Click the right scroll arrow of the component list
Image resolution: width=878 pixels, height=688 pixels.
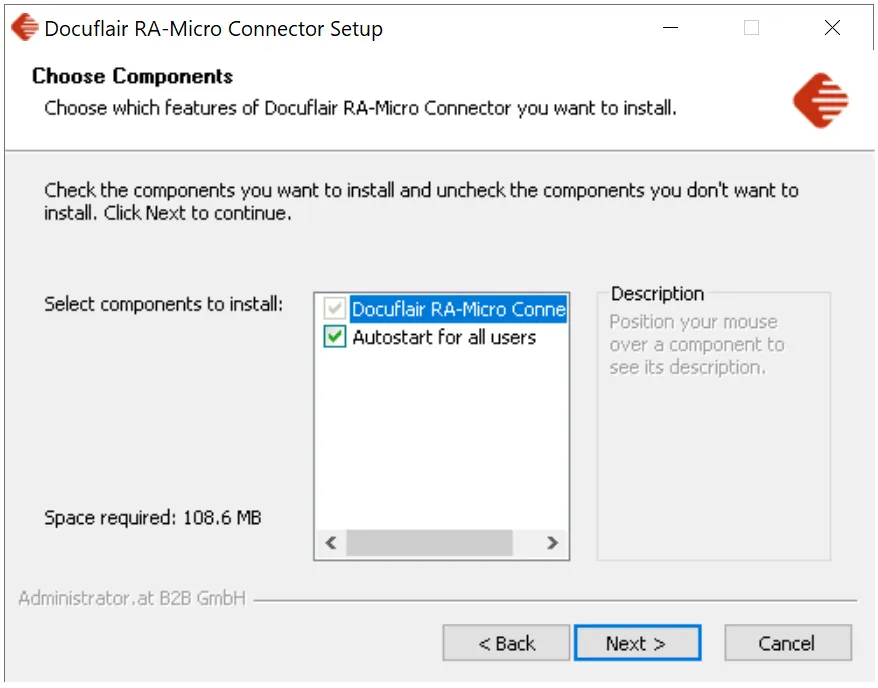click(x=552, y=543)
